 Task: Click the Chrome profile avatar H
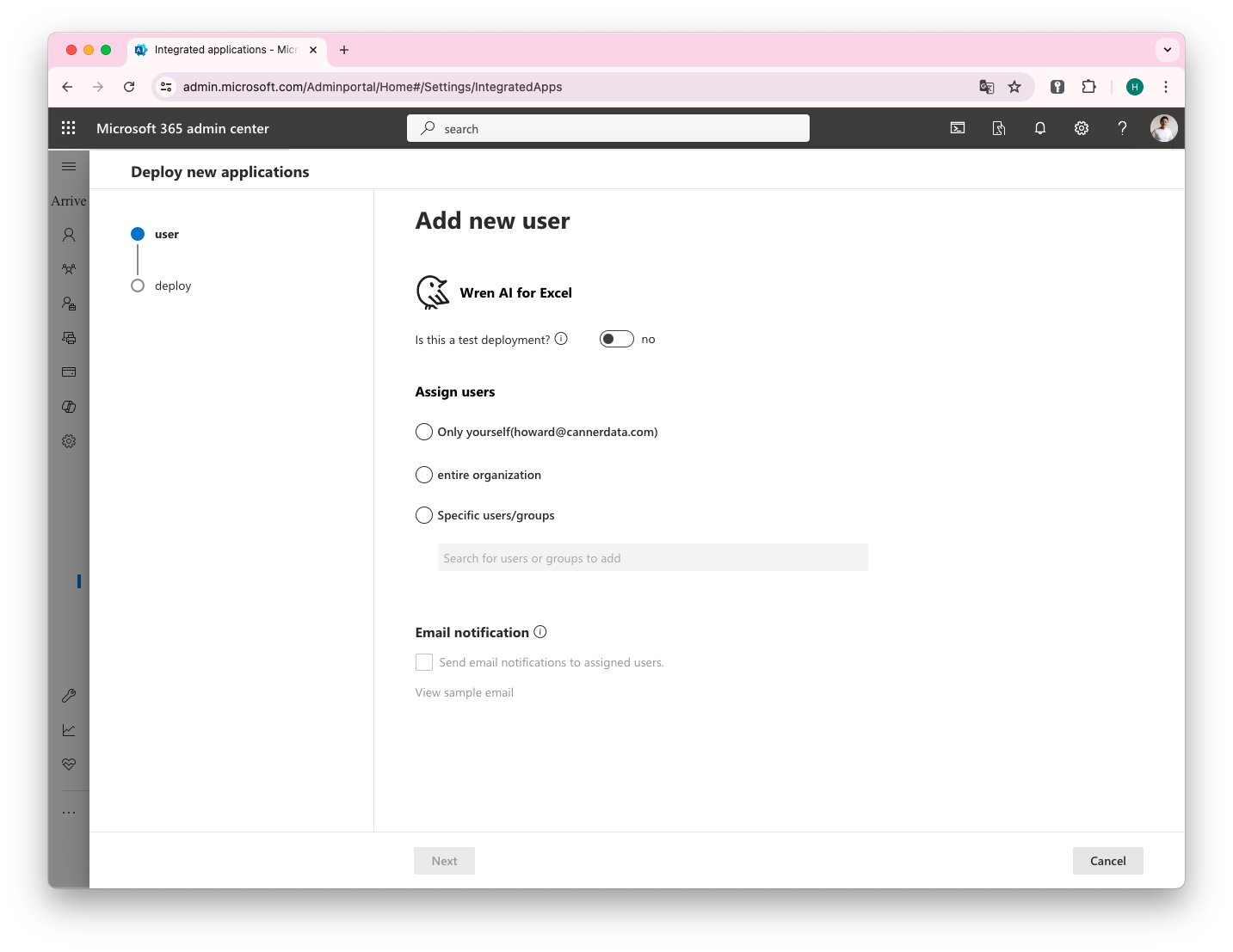point(1135,87)
